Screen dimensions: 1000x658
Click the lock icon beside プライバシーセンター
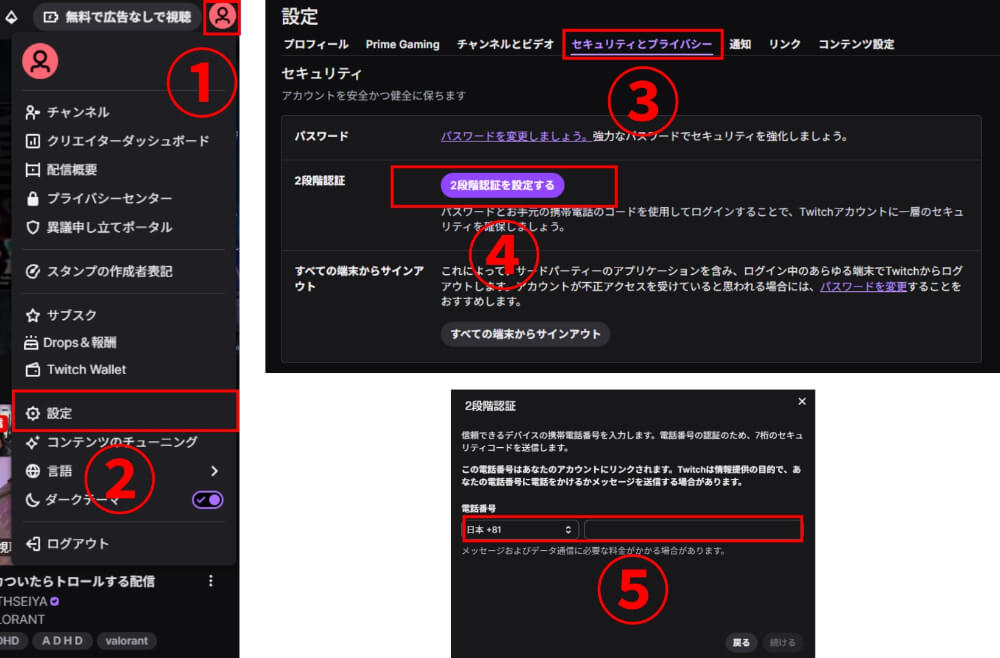click(33, 198)
